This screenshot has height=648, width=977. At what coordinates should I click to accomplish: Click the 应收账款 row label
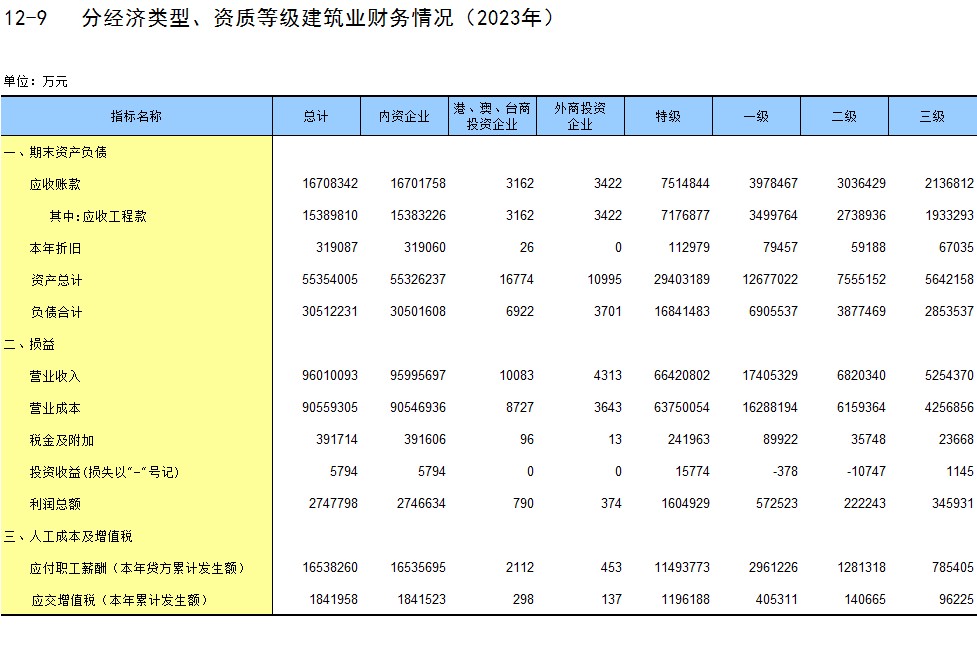(x=55, y=184)
